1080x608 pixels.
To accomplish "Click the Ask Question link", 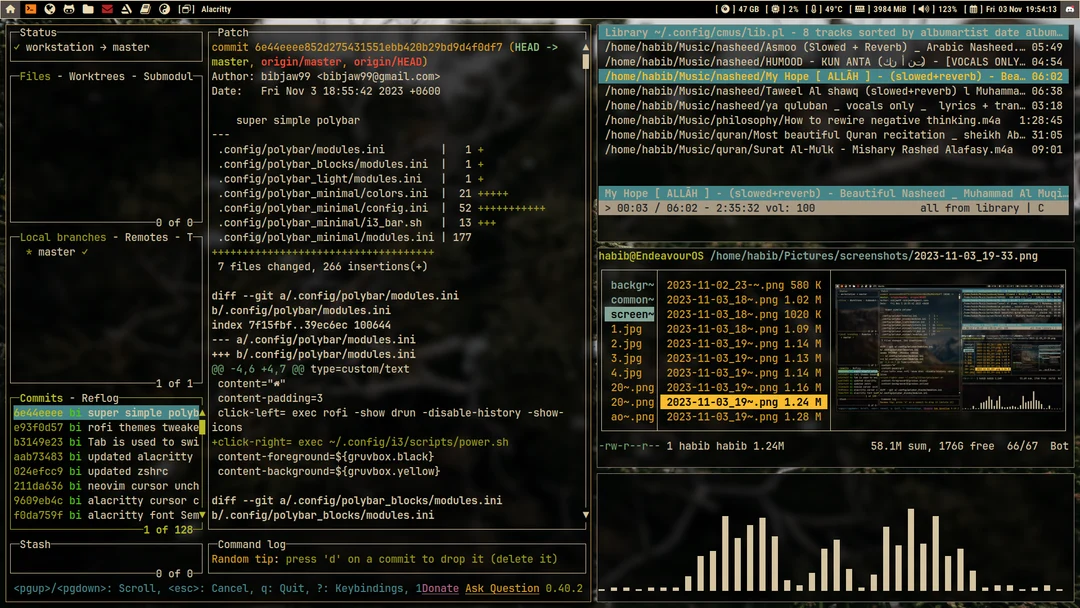I will [501, 588].
